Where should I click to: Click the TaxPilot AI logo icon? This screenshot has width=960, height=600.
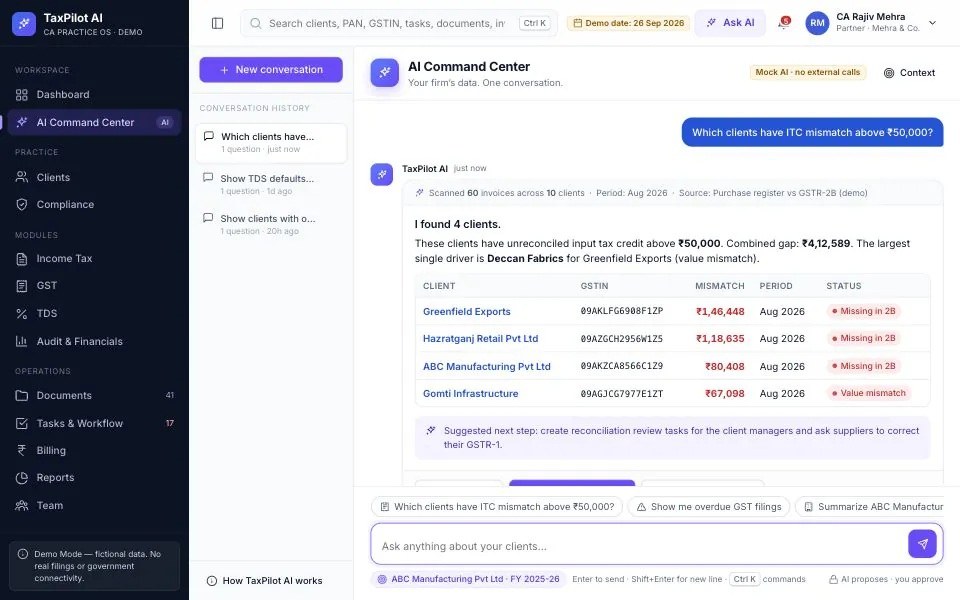tap(24, 24)
